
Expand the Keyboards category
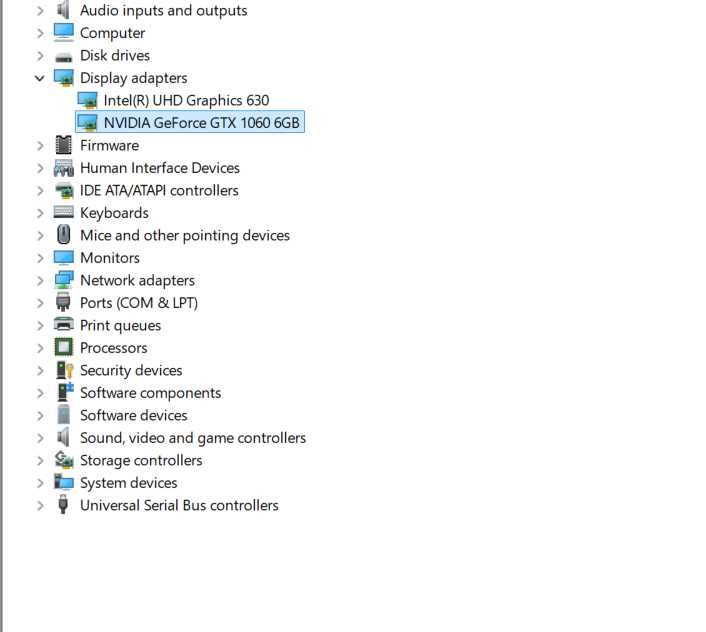tap(40, 213)
